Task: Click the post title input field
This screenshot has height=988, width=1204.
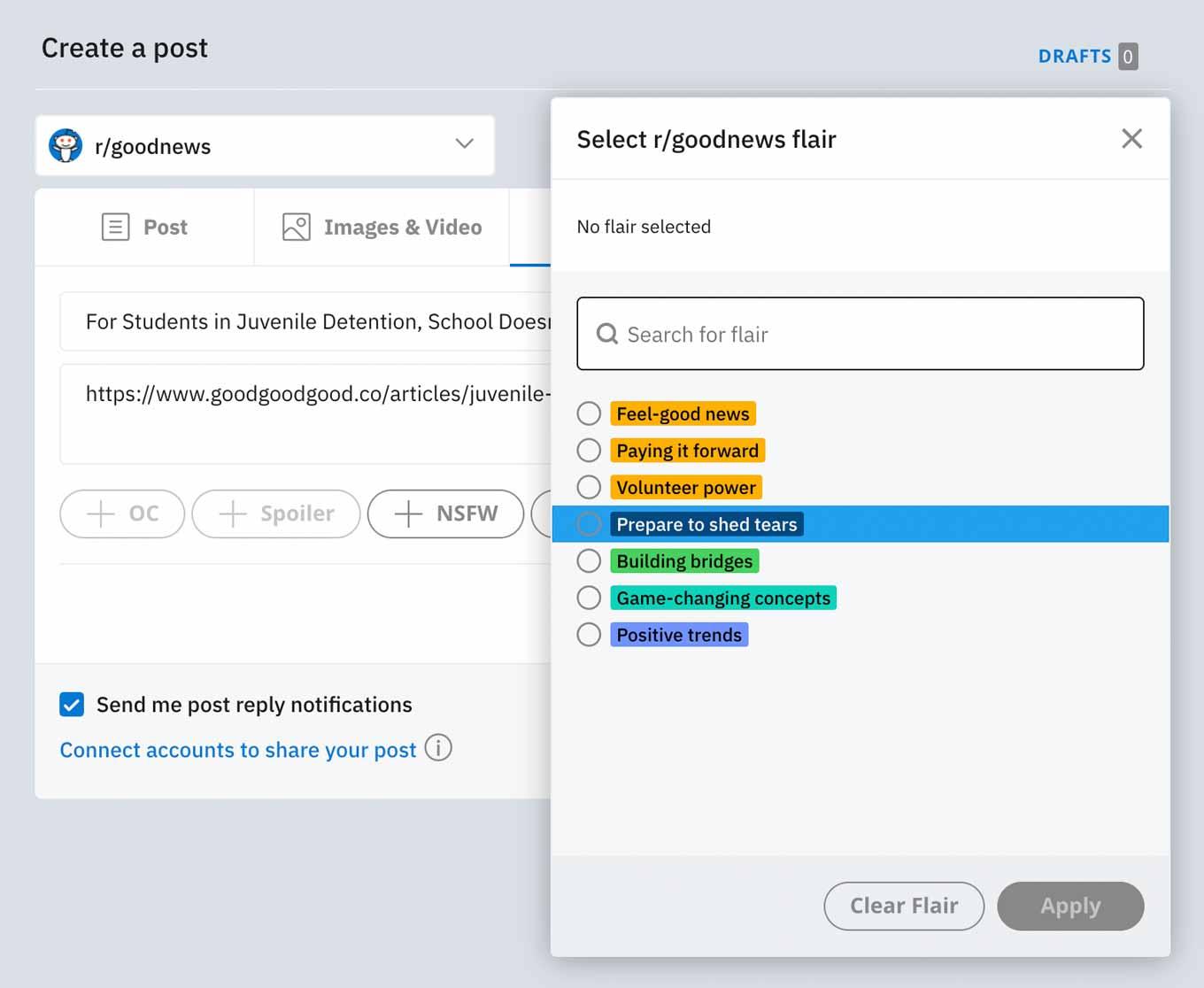Action: tap(305, 321)
